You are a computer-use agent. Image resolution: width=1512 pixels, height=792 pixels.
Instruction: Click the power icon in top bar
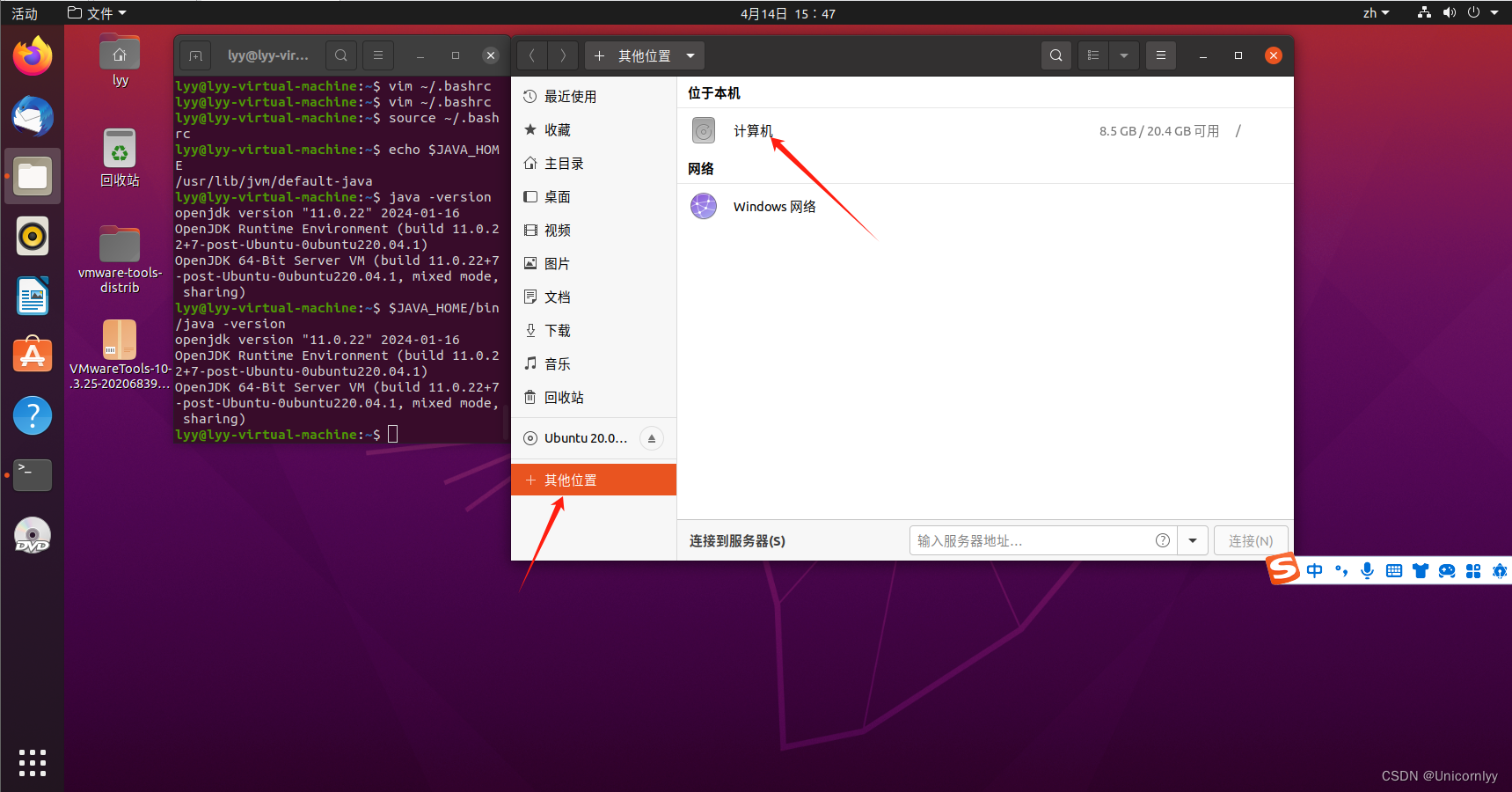(x=1473, y=13)
